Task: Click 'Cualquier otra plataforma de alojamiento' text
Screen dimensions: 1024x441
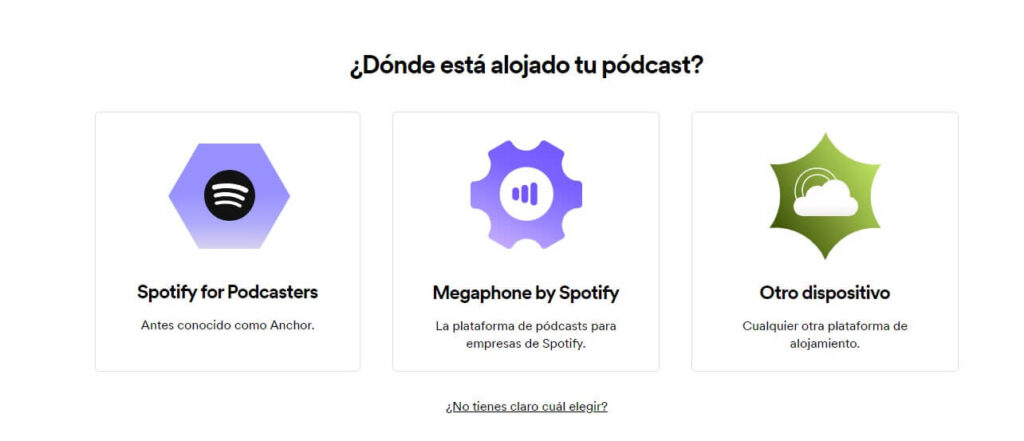Action: pyautogui.click(x=825, y=334)
